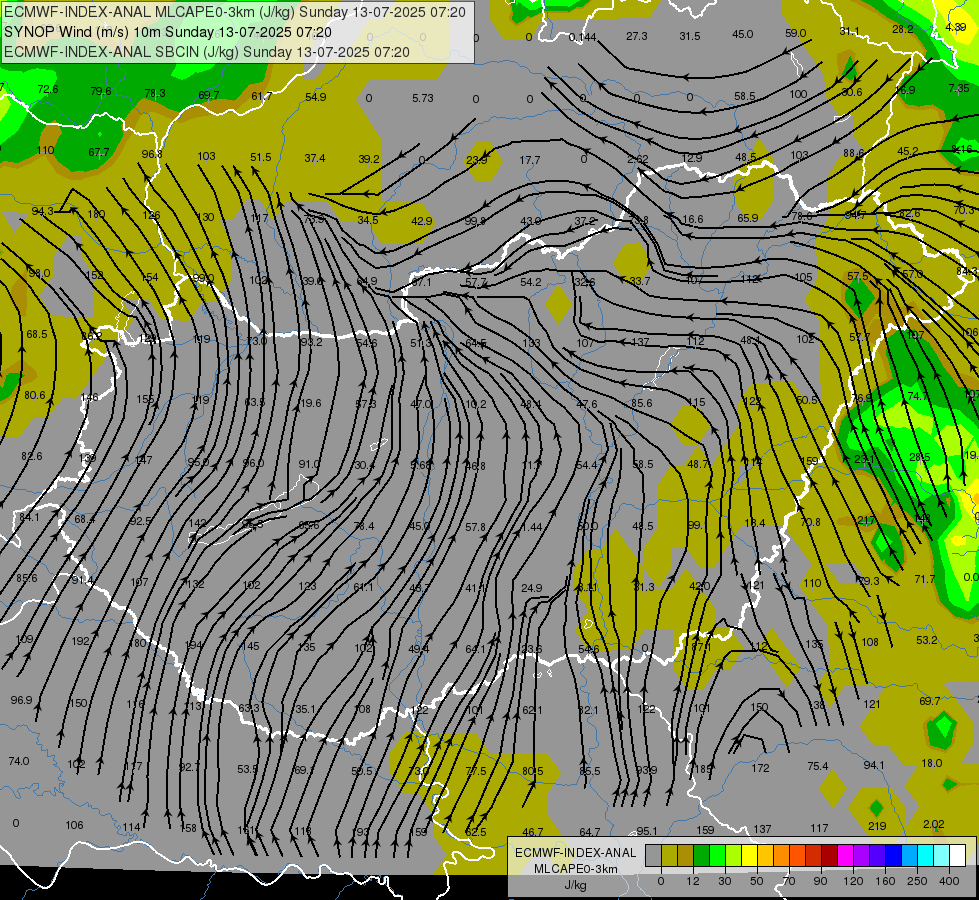Click the 53.2 value on the map
The height and width of the screenshot is (900, 979).
click(x=927, y=640)
